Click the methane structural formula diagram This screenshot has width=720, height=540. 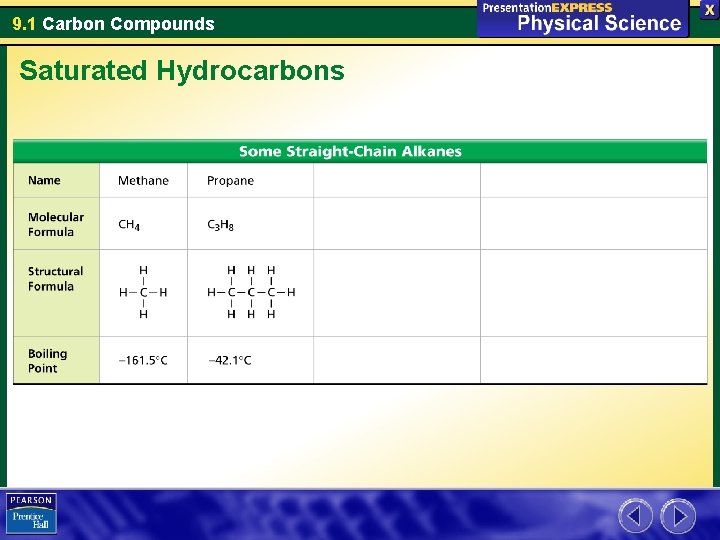[143, 292]
